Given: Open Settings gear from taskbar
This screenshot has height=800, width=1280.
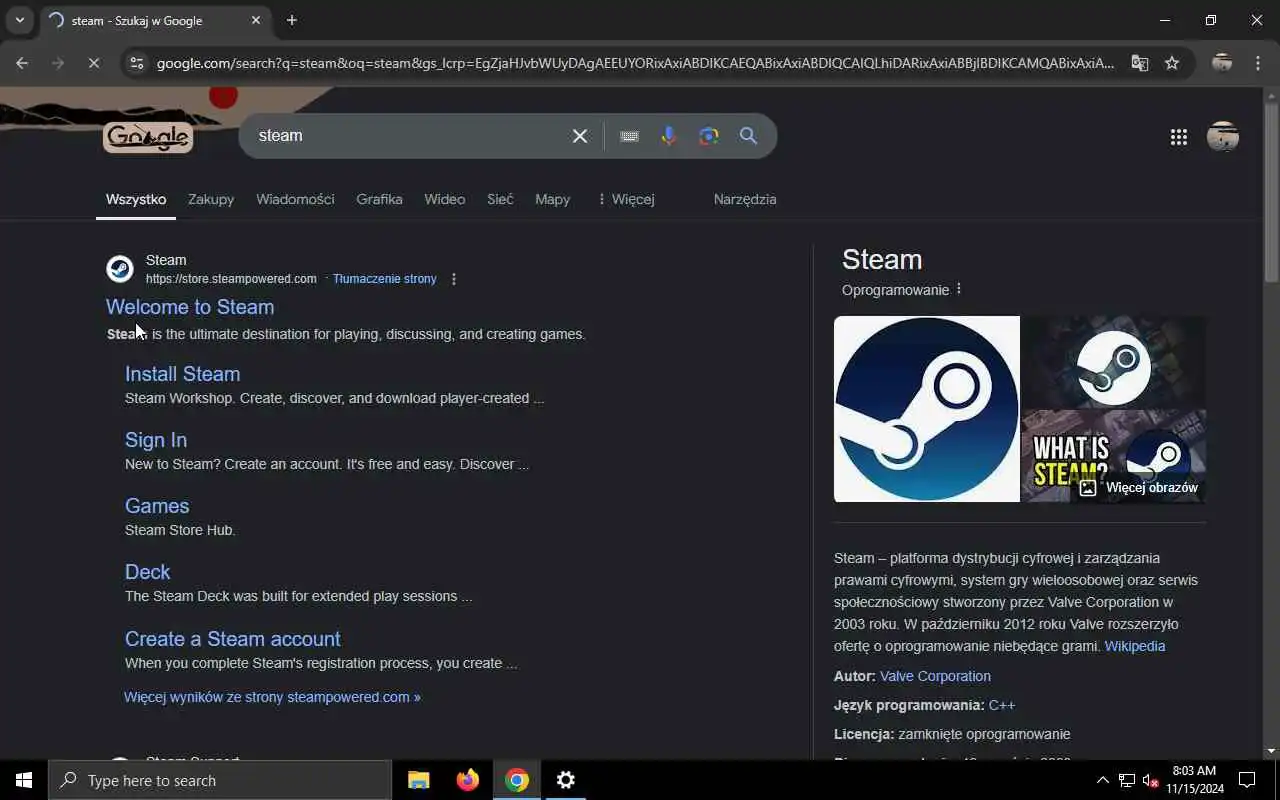Looking at the screenshot, I should point(566,780).
